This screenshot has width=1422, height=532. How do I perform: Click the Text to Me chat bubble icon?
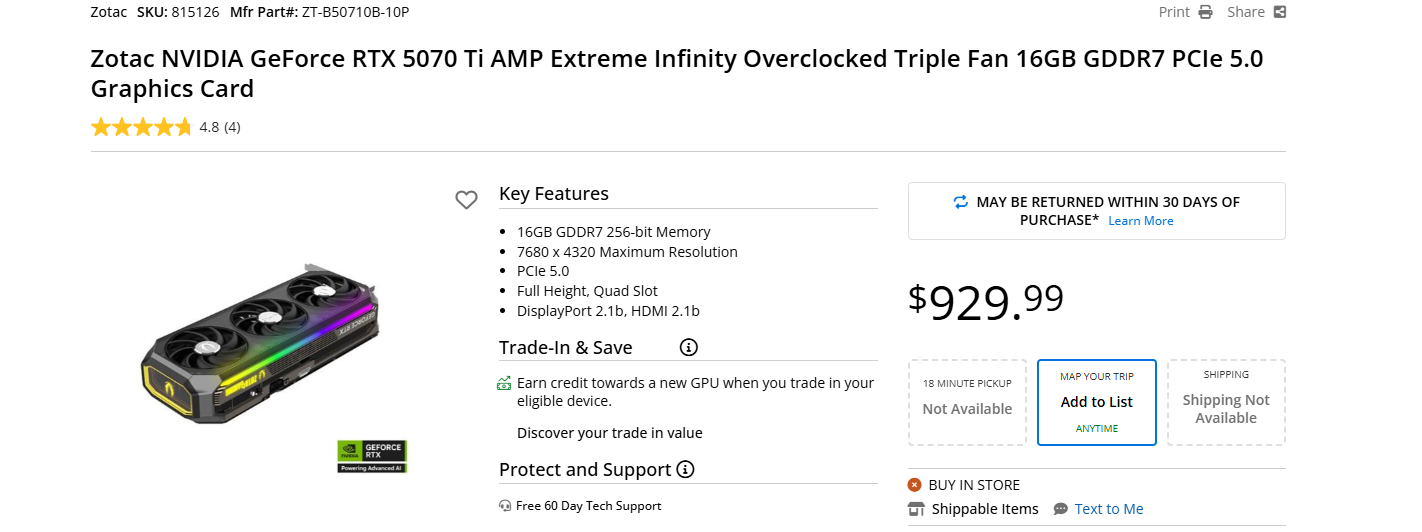[x=1061, y=509]
